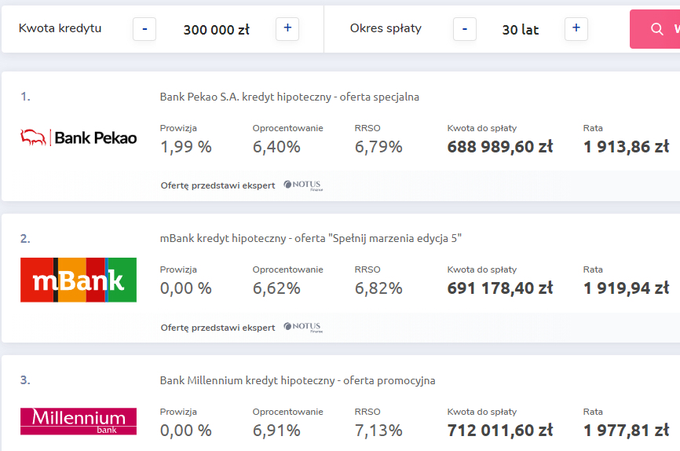The width and height of the screenshot is (680, 451).
Task: Select mBank RRSO value 6,82%
Action: [378, 288]
